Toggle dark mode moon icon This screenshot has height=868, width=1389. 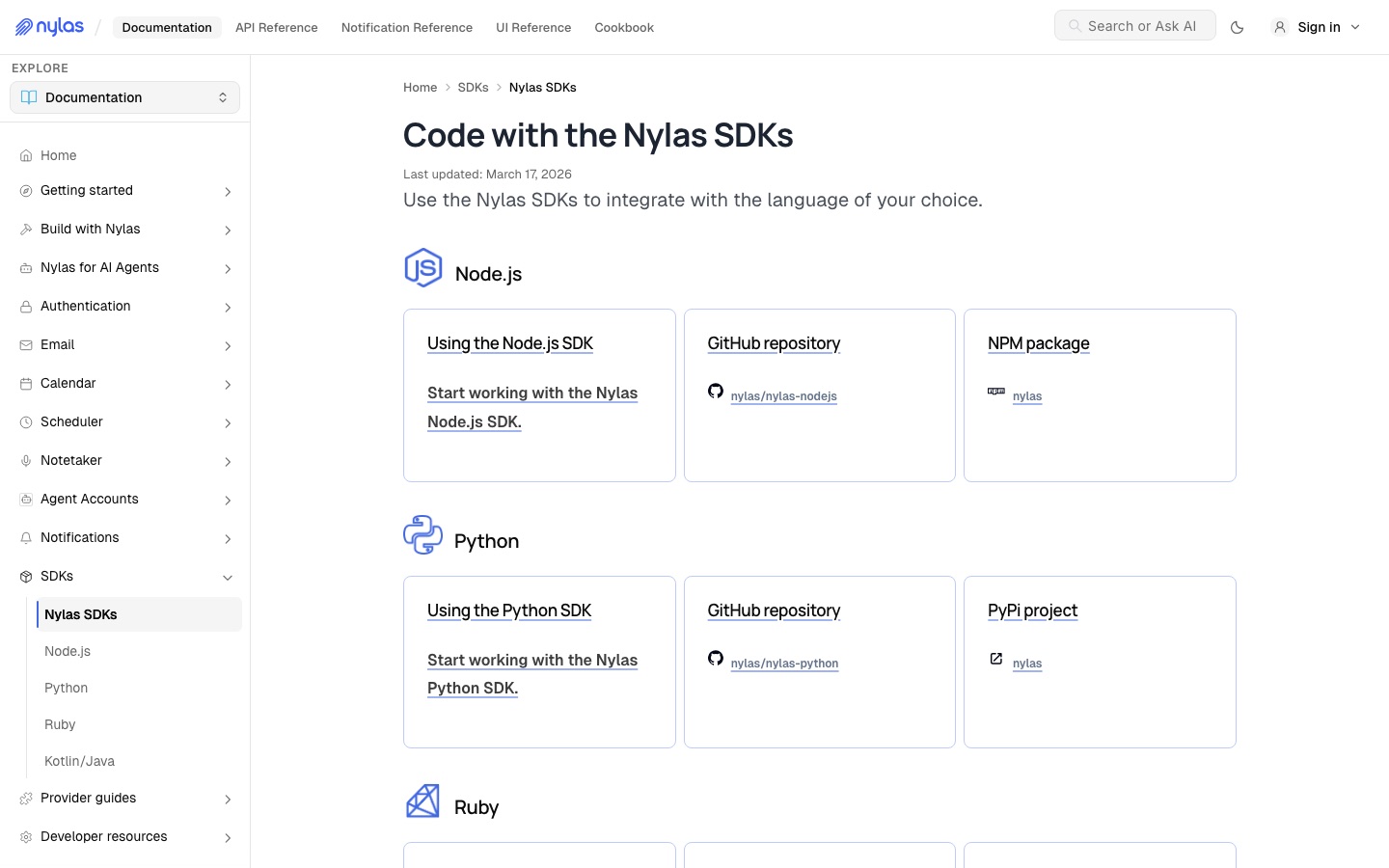(x=1237, y=27)
